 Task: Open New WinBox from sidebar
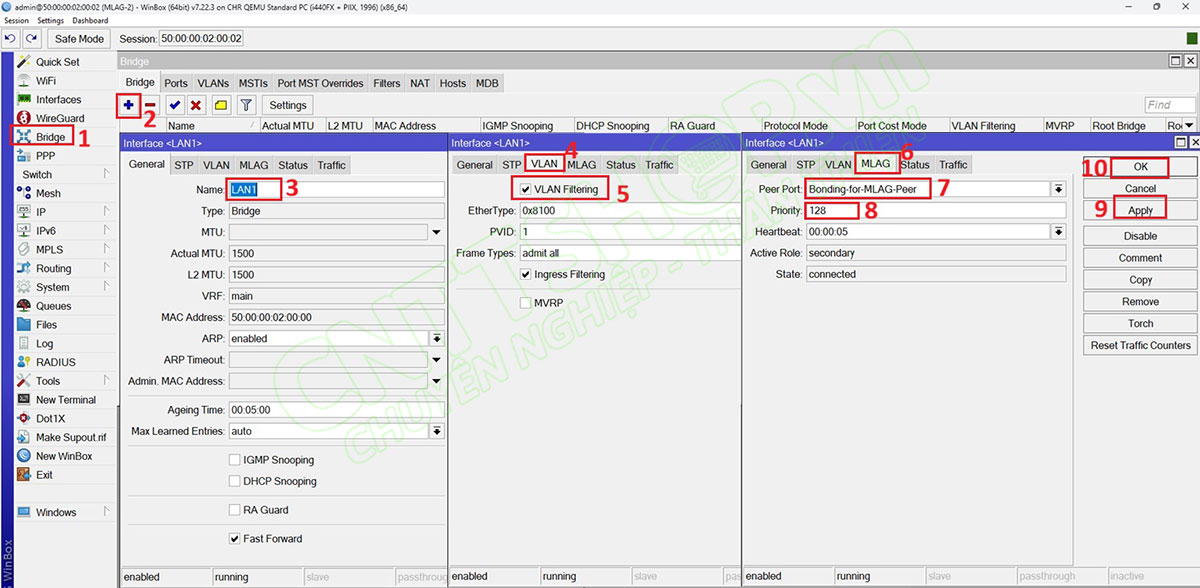point(64,456)
